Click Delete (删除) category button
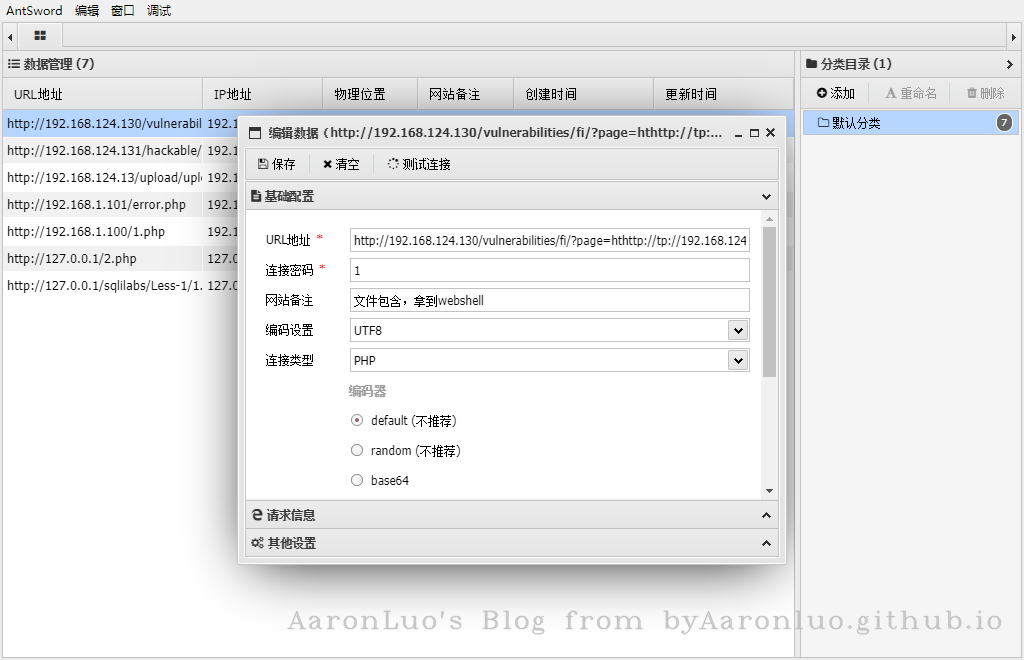Image resolution: width=1024 pixels, height=660 pixels. pyautogui.click(x=985, y=93)
